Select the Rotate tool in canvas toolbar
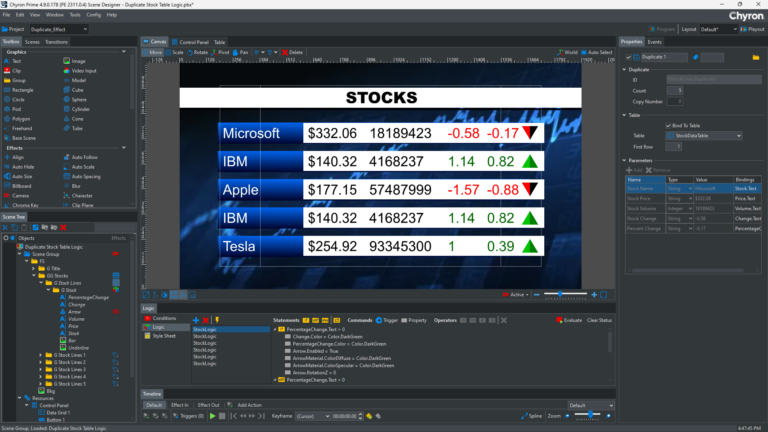The height and width of the screenshot is (432, 768). (x=198, y=51)
